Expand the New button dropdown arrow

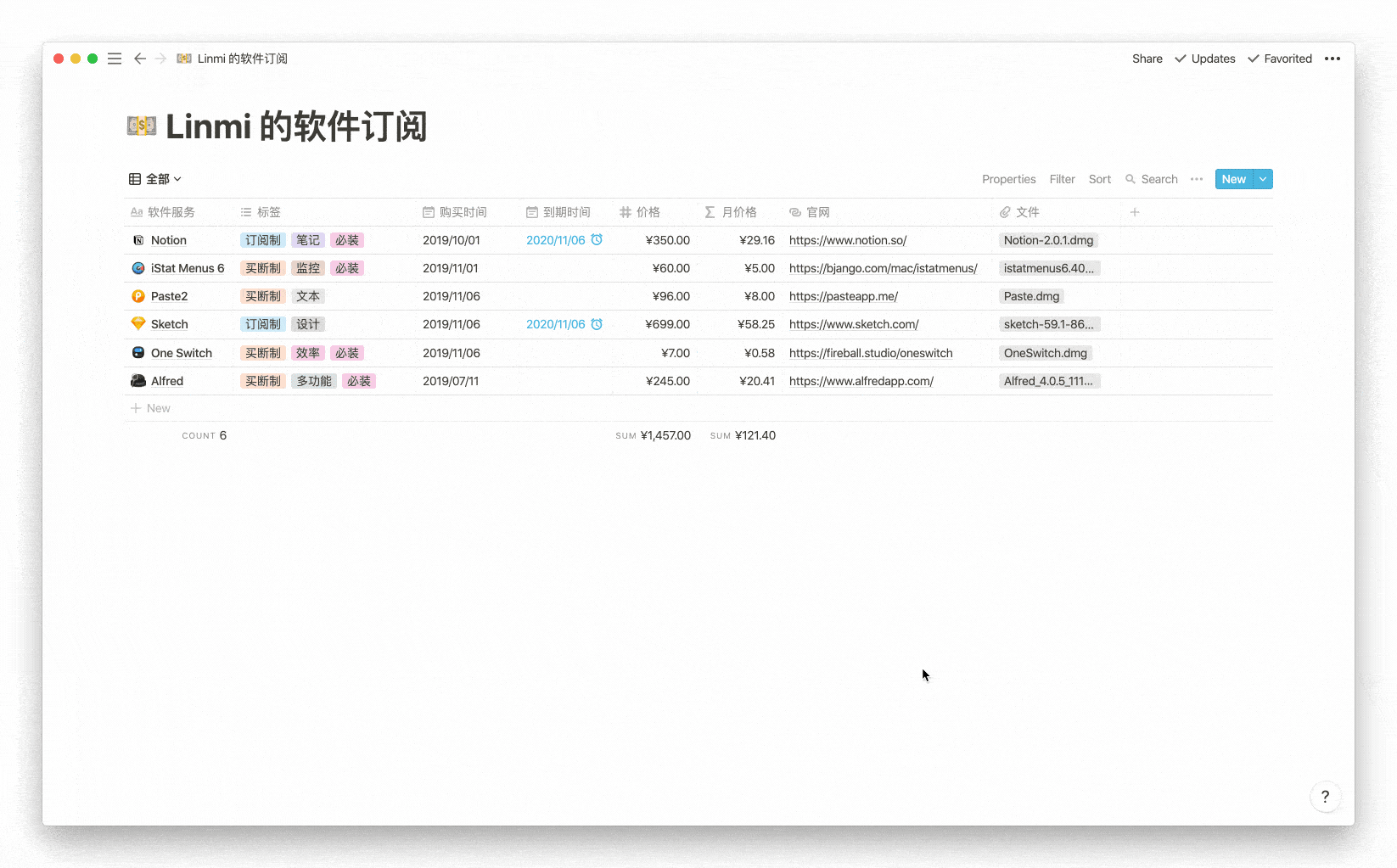1263,179
